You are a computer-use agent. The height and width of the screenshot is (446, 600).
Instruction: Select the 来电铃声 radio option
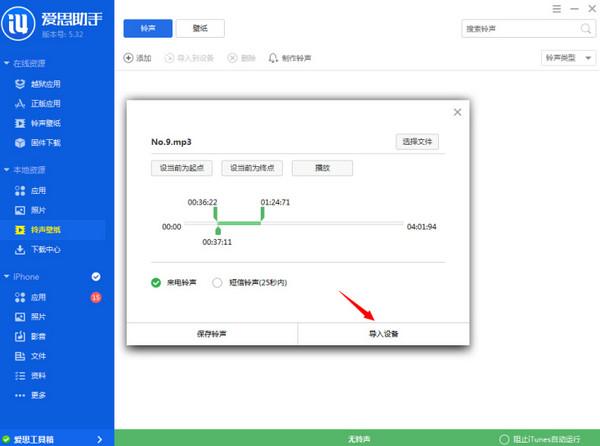pos(156,283)
